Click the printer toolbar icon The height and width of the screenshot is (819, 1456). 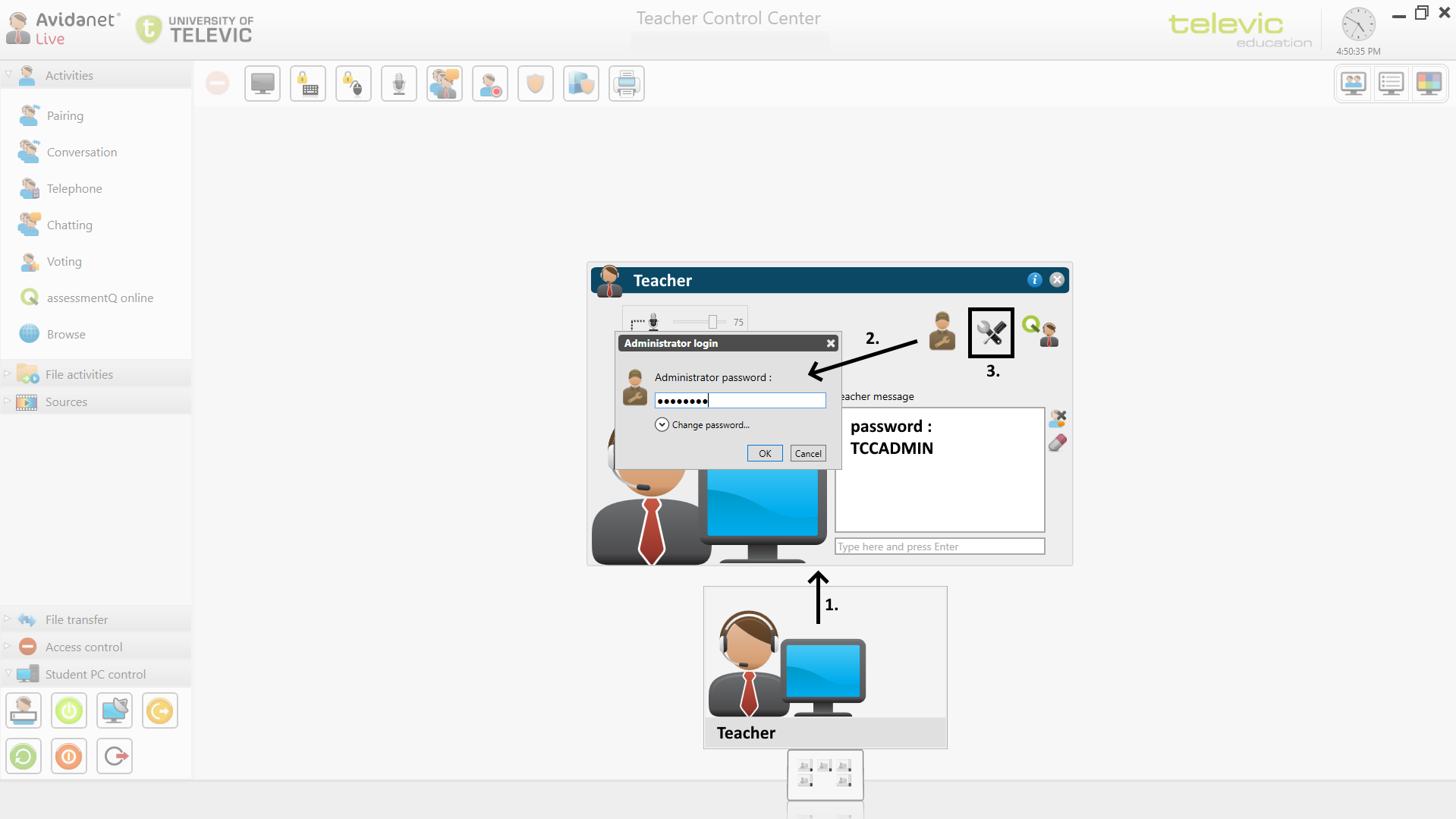pyautogui.click(x=627, y=83)
